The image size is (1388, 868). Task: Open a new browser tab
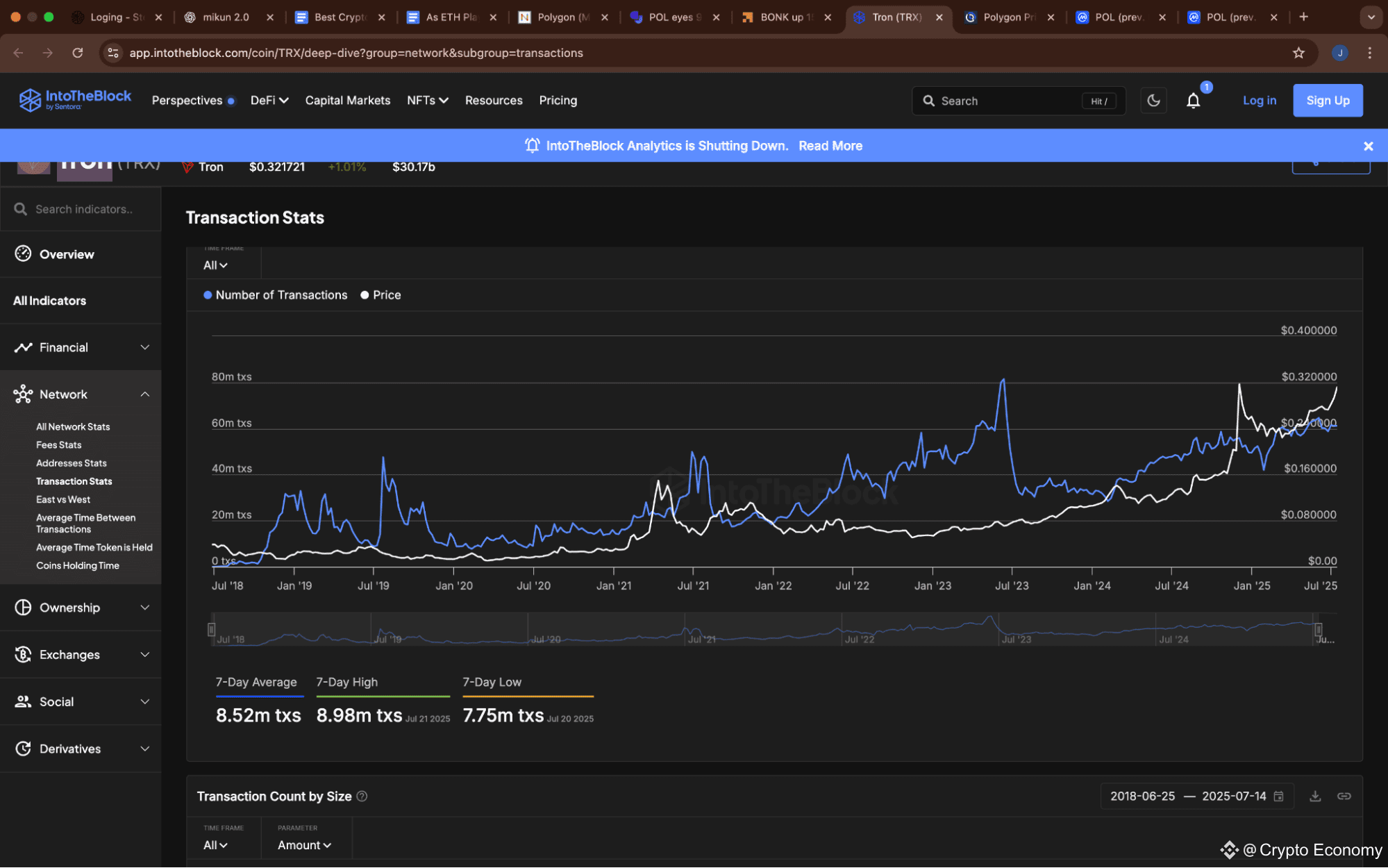(1303, 17)
